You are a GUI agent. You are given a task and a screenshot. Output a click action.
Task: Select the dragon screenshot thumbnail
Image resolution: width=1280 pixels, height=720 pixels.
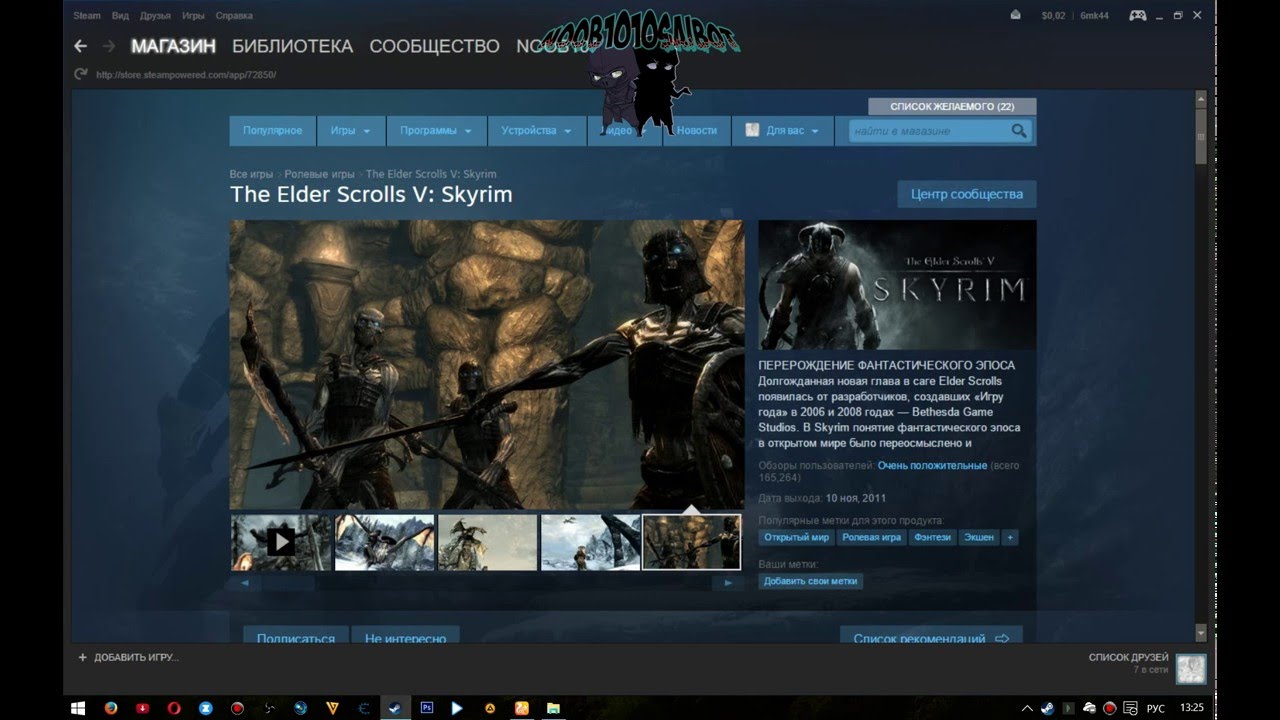click(x=385, y=542)
